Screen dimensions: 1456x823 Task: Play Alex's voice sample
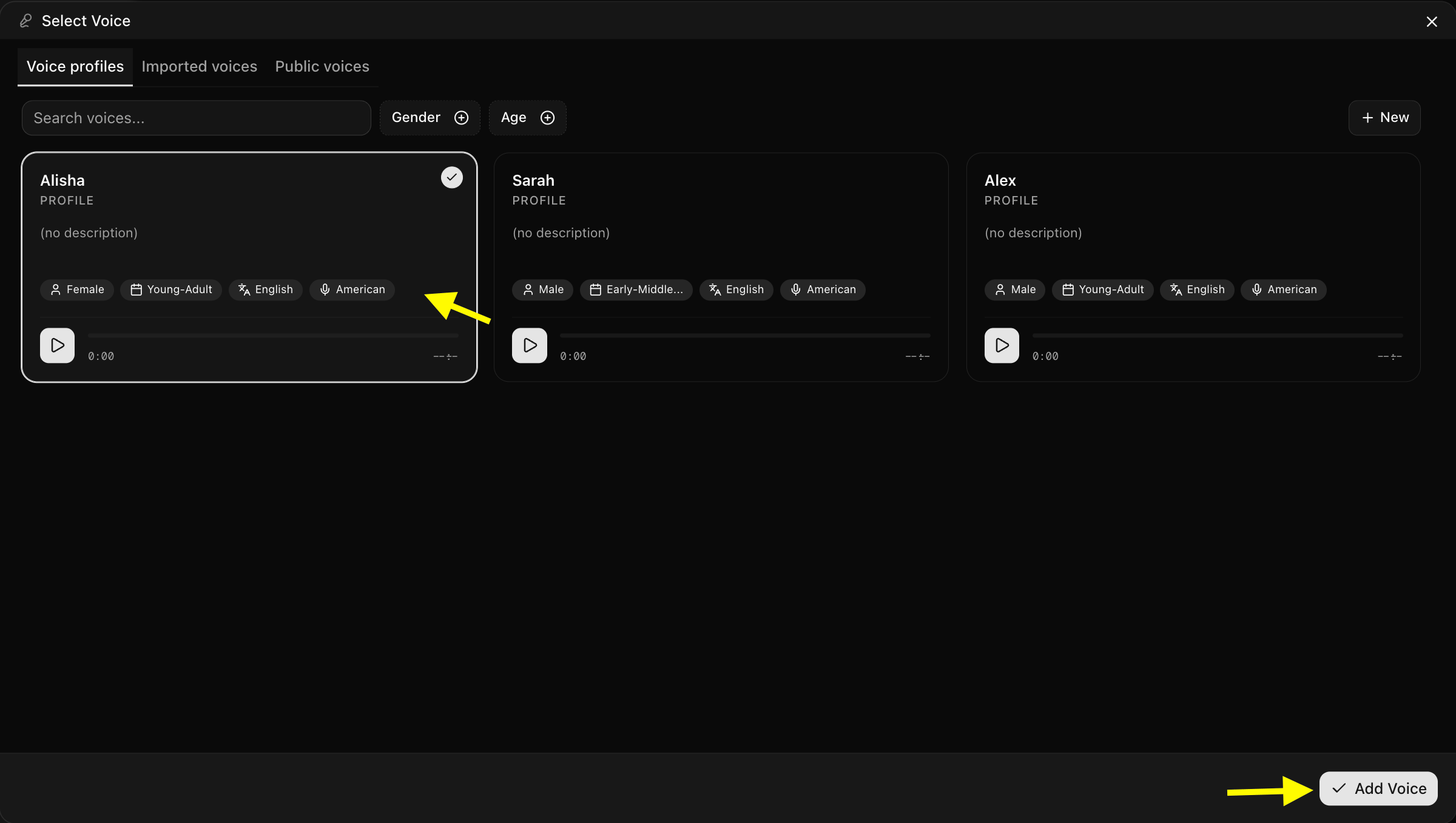click(1002, 345)
